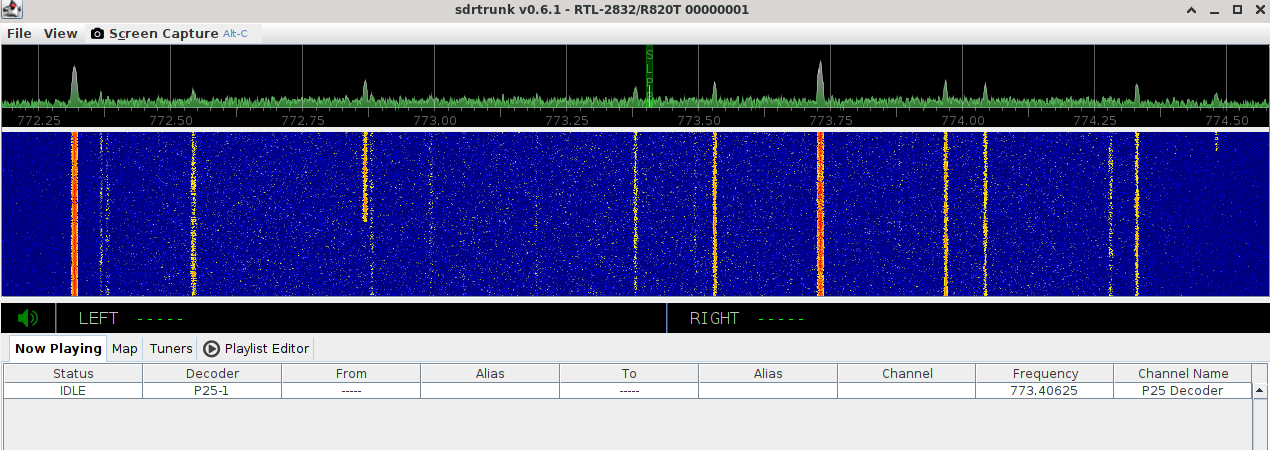The width and height of the screenshot is (1270, 450).
Task: Select the P25 Decoder channel name cell
Action: coord(1183,391)
